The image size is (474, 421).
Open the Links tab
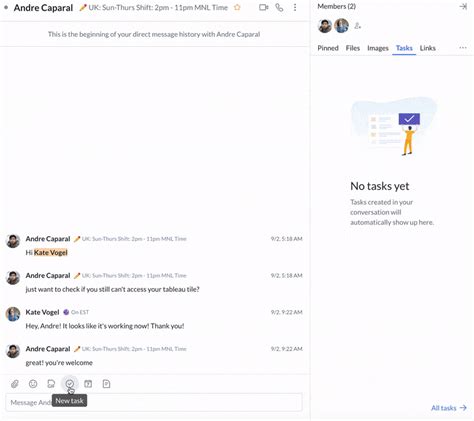point(428,48)
